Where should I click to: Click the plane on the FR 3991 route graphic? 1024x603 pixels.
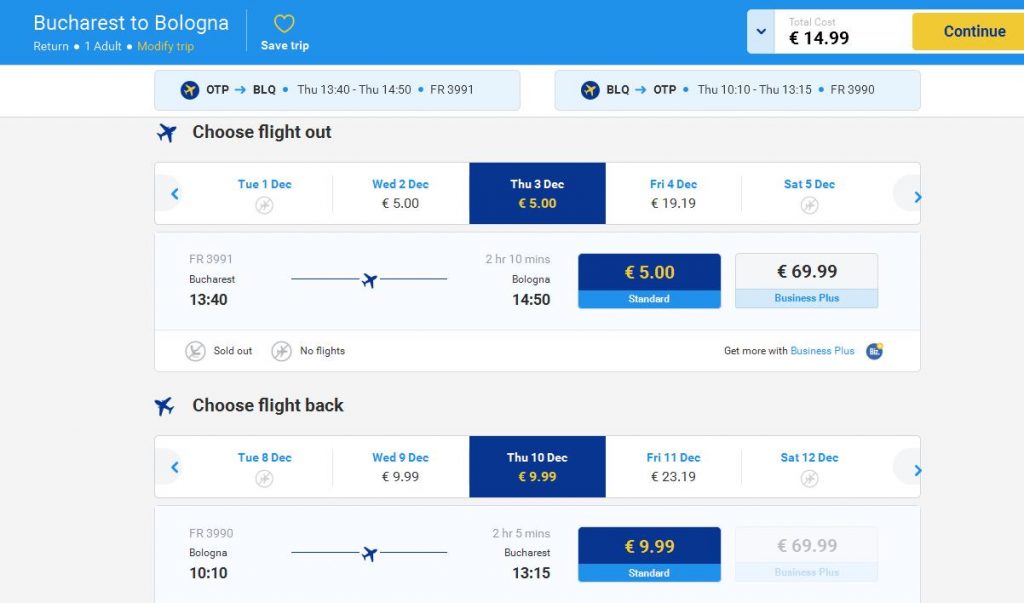[x=370, y=280]
